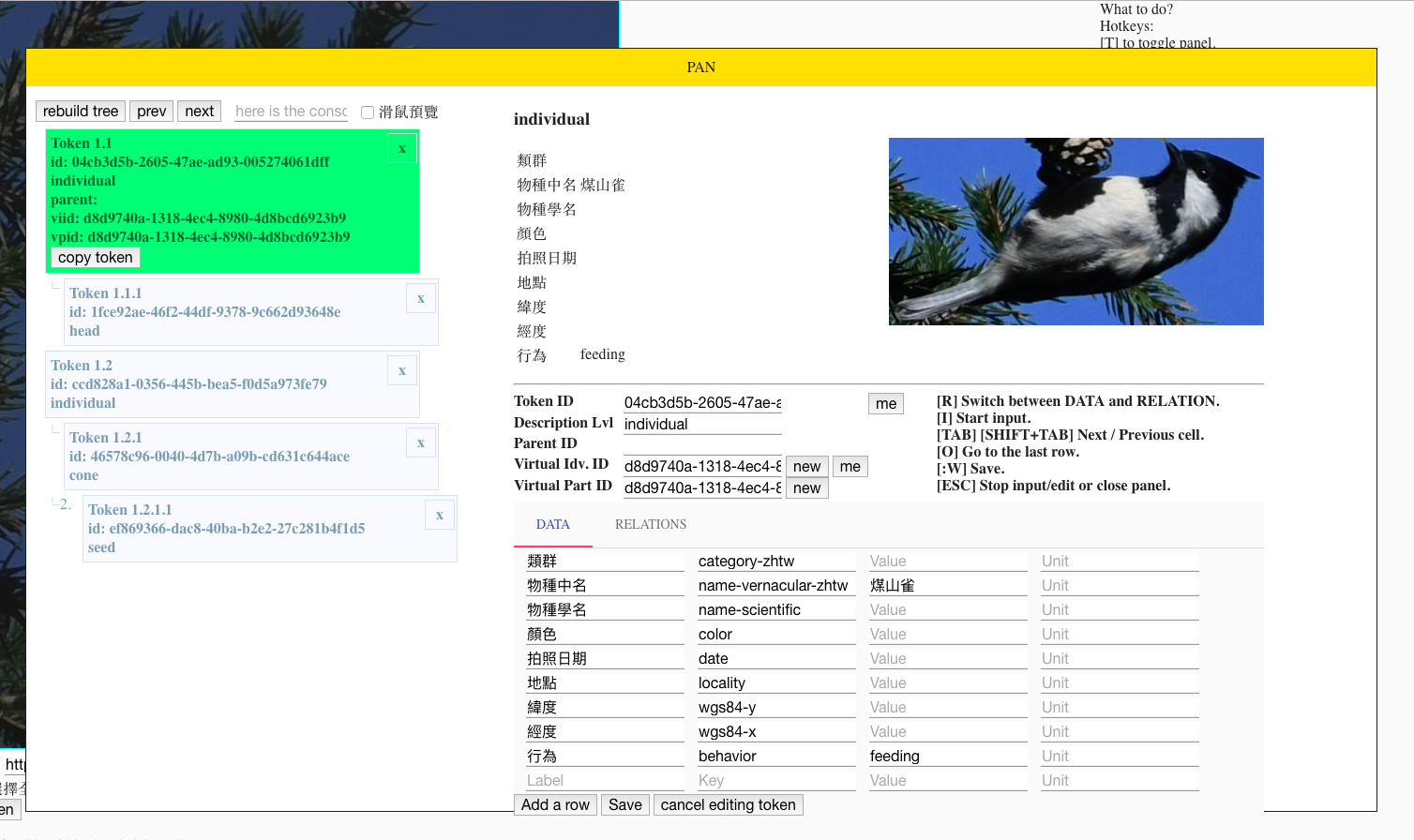Click the rebuild tree button

pyautogui.click(x=81, y=111)
